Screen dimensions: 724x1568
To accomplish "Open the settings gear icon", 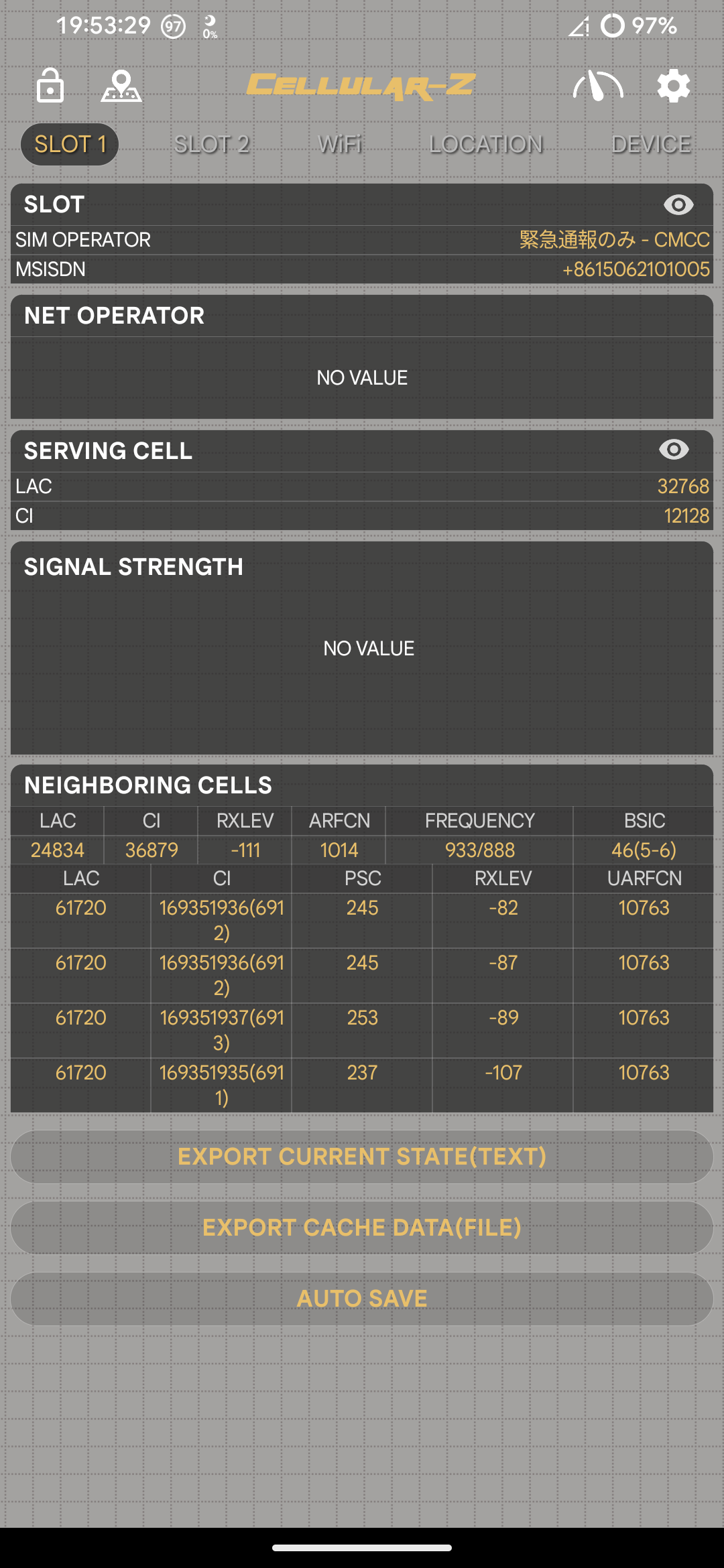I will click(x=672, y=86).
